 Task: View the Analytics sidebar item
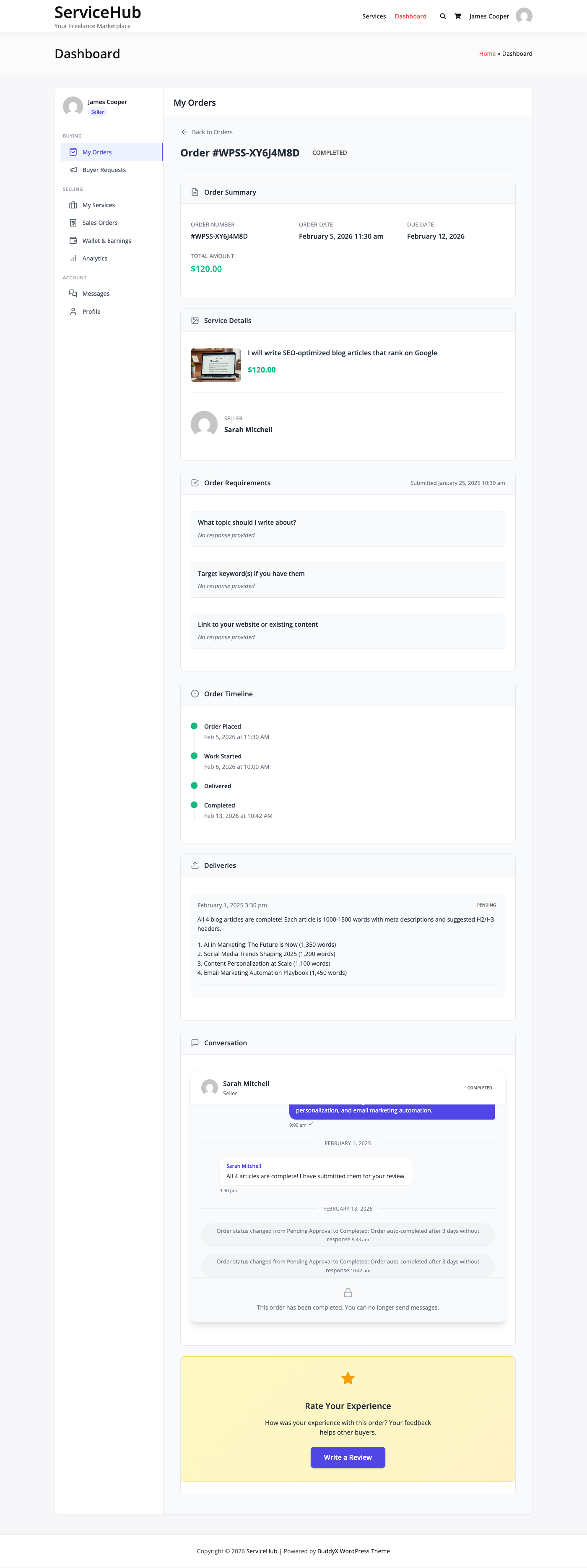[95, 258]
